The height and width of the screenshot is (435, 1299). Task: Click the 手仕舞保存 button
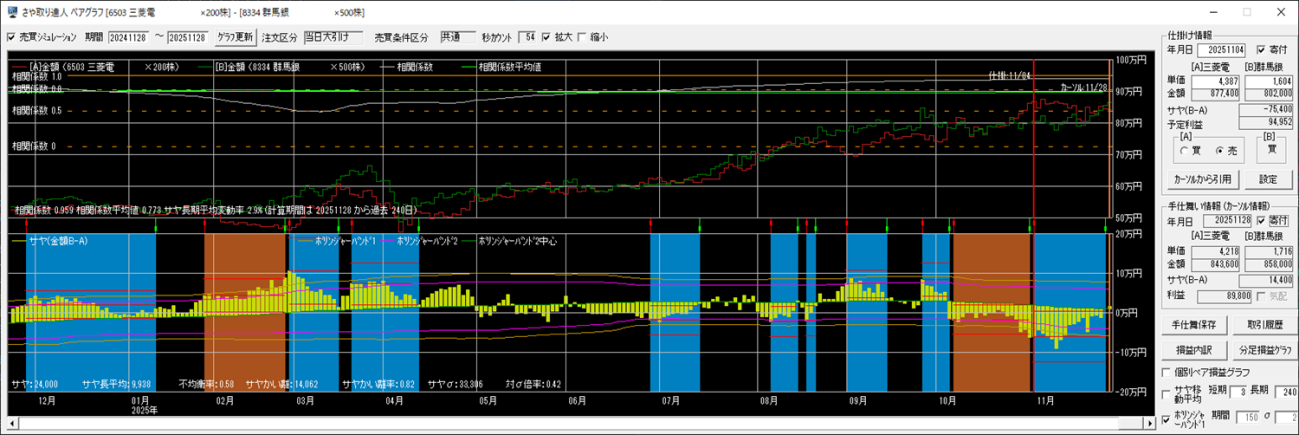pos(1192,325)
